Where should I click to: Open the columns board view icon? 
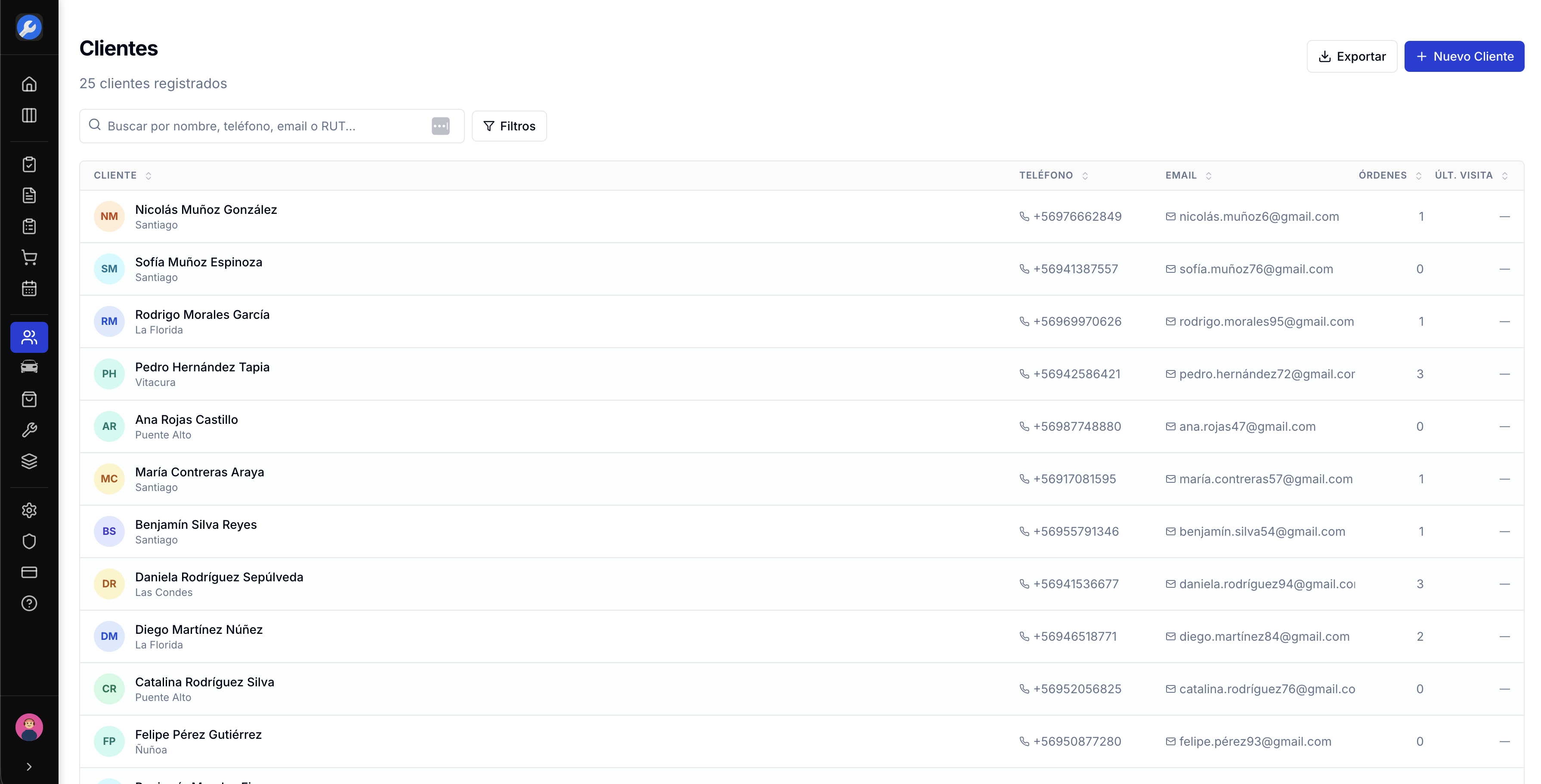29,115
